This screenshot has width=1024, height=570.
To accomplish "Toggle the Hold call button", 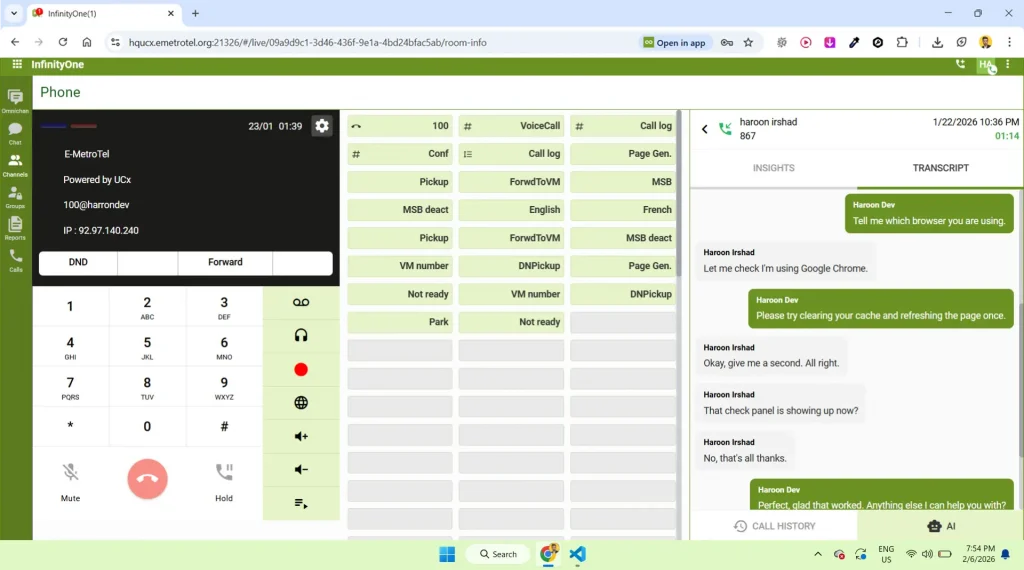I will pos(224,482).
